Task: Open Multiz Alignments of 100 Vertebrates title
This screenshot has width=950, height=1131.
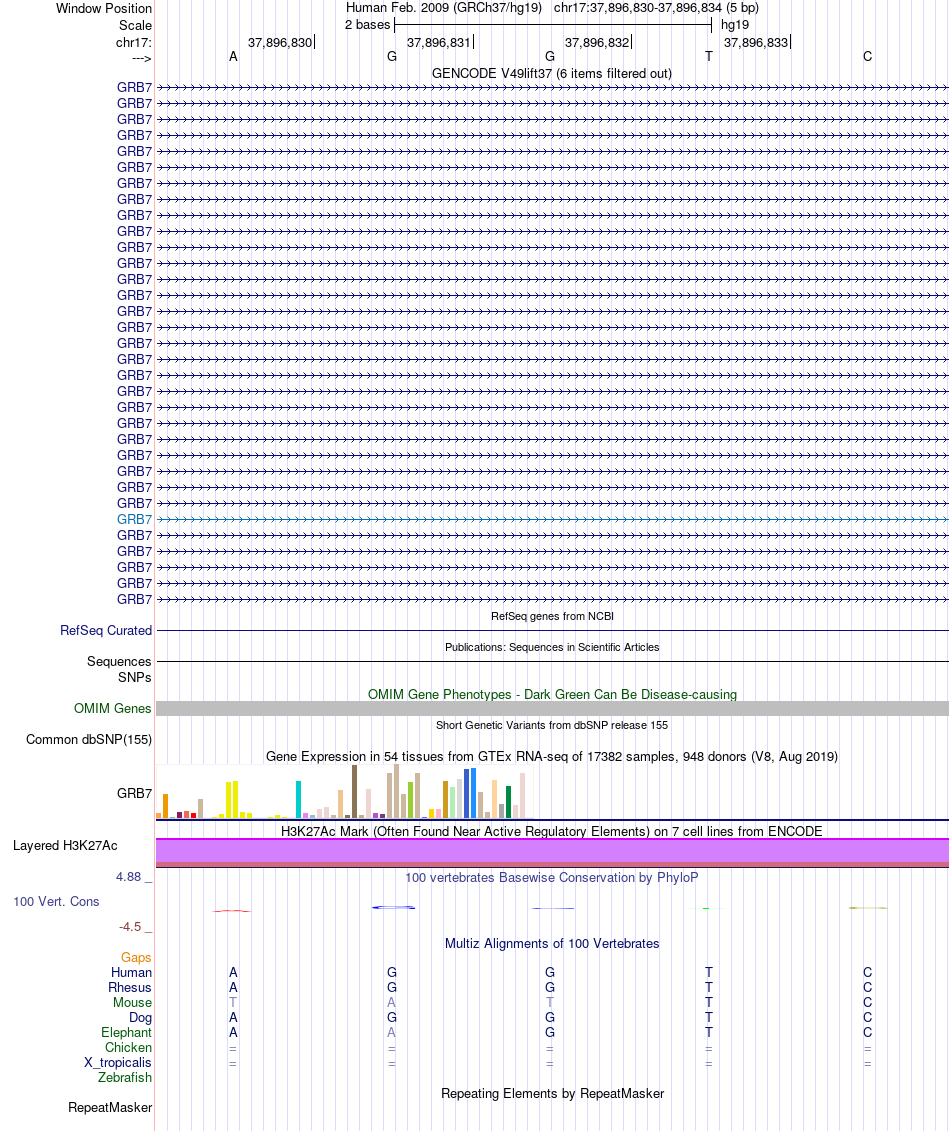Action: click(x=552, y=944)
